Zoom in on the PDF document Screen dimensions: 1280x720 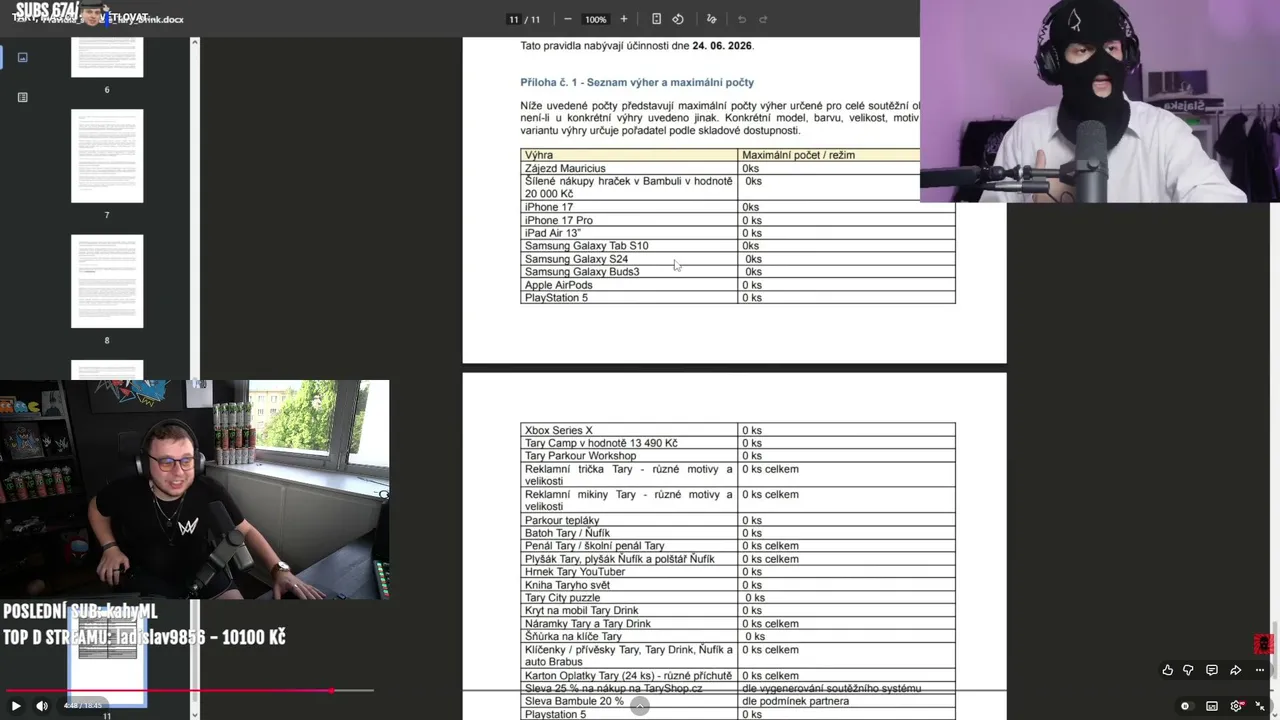(x=624, y=19)
